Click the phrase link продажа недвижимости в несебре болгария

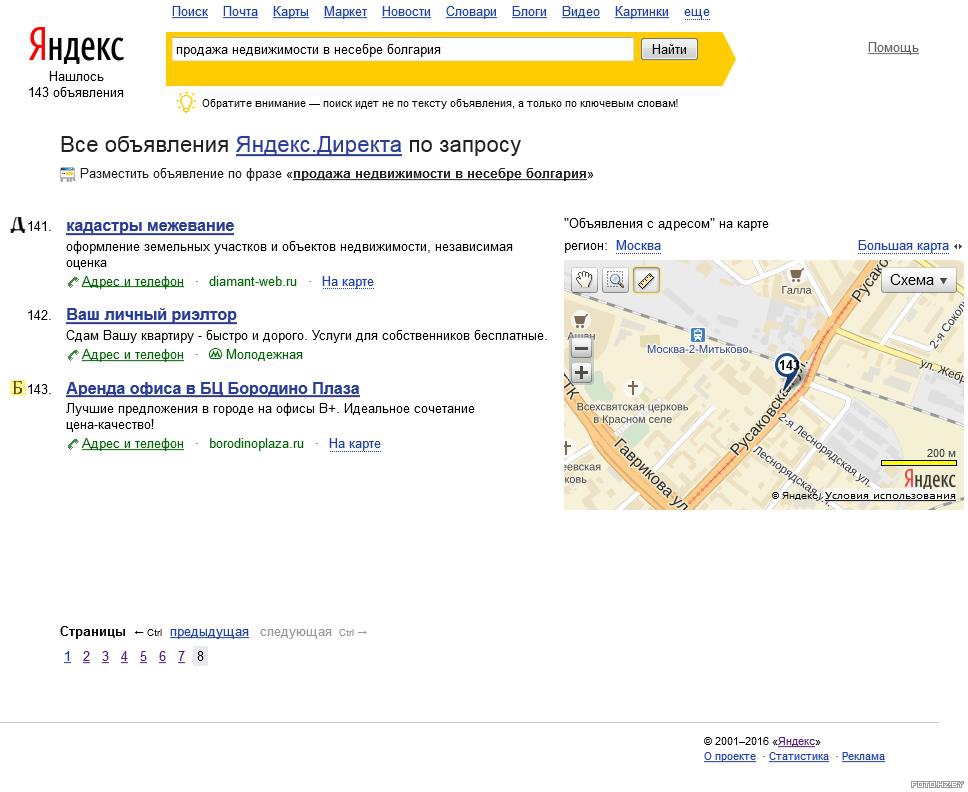(440, 173)
